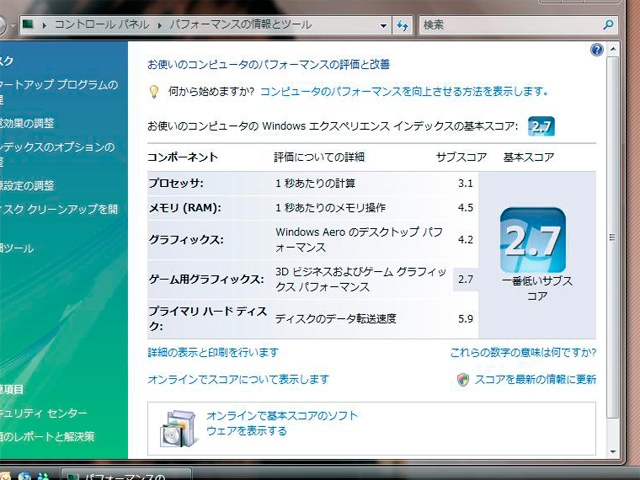Screen dimensions: 640x480
Task: Open コンピュータのパフォーマンスを向上させる方法 link
Action: coord(404,91)
